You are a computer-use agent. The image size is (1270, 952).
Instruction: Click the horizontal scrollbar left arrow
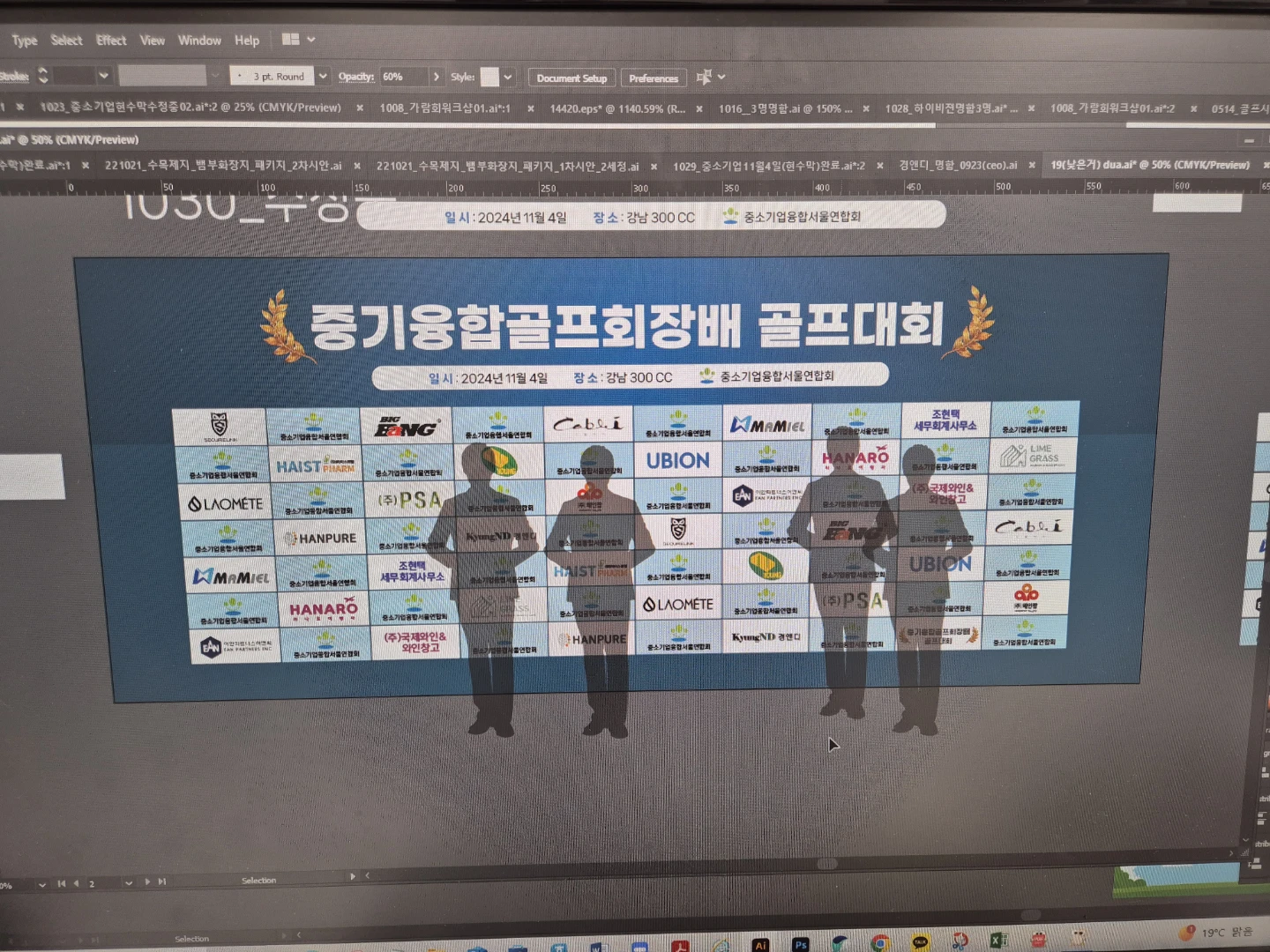pos(368,875)
